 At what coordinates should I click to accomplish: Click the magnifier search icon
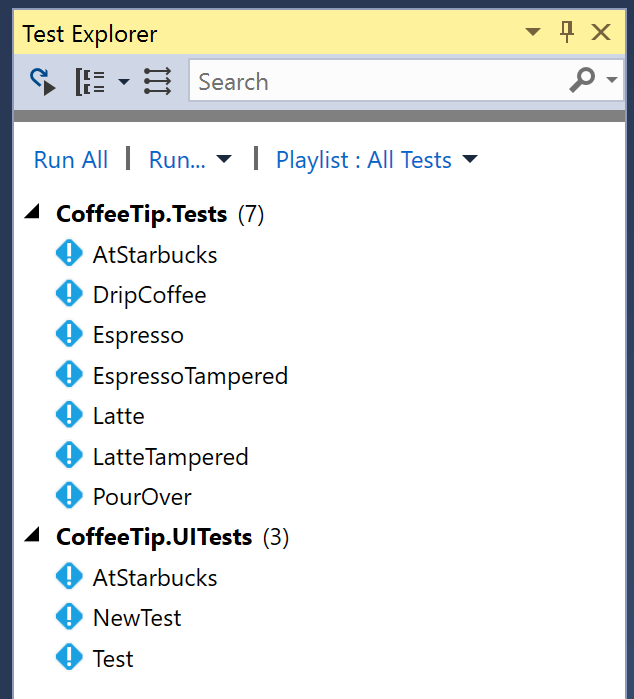(582, 80)
